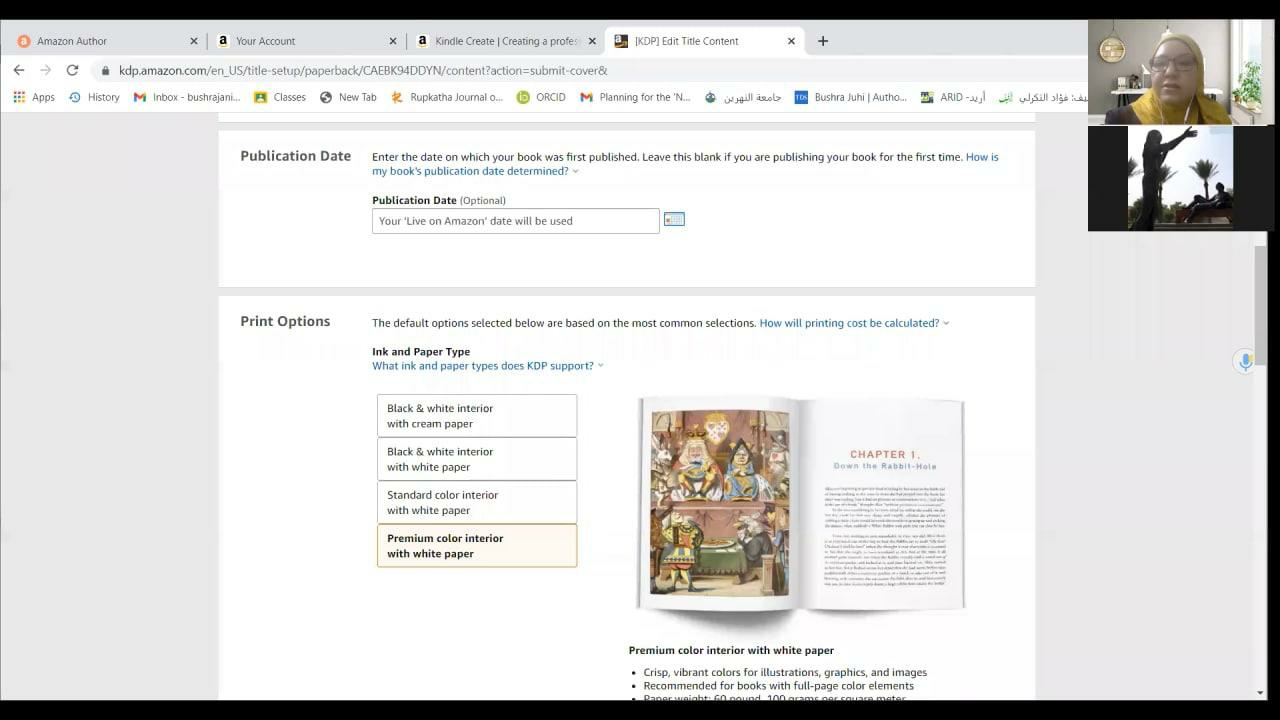Go forward in browser history
The width and height of the screenshot is (1280, 720).
click(x=45, y=70)
